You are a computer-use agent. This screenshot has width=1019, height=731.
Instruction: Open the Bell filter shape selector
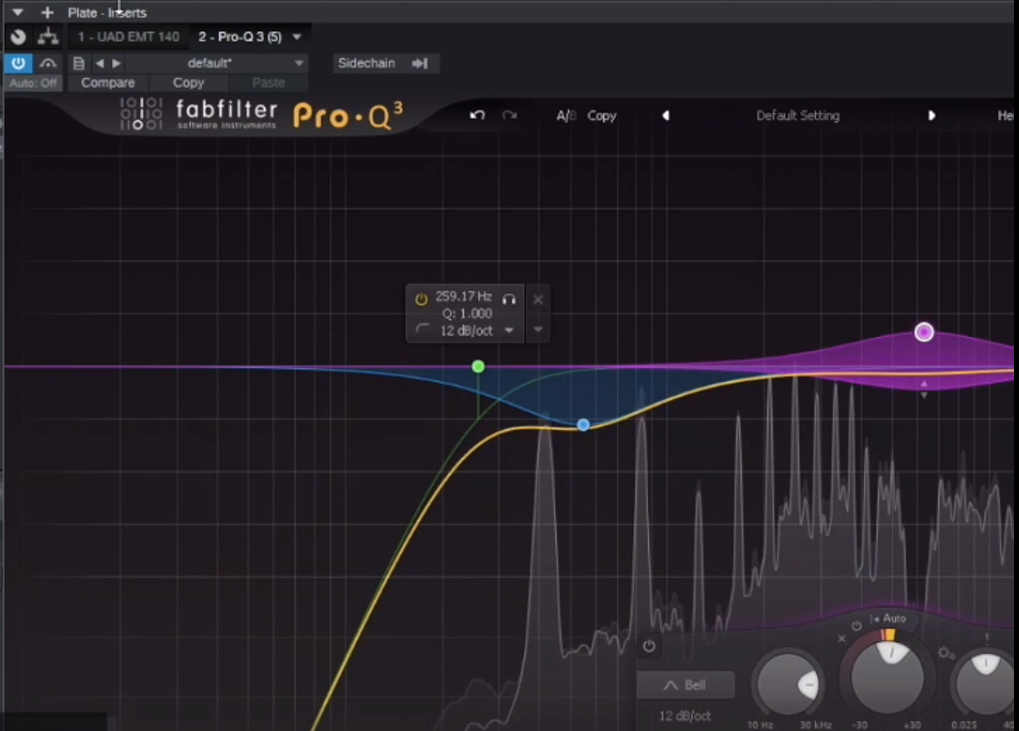click(x=685, y=685)
